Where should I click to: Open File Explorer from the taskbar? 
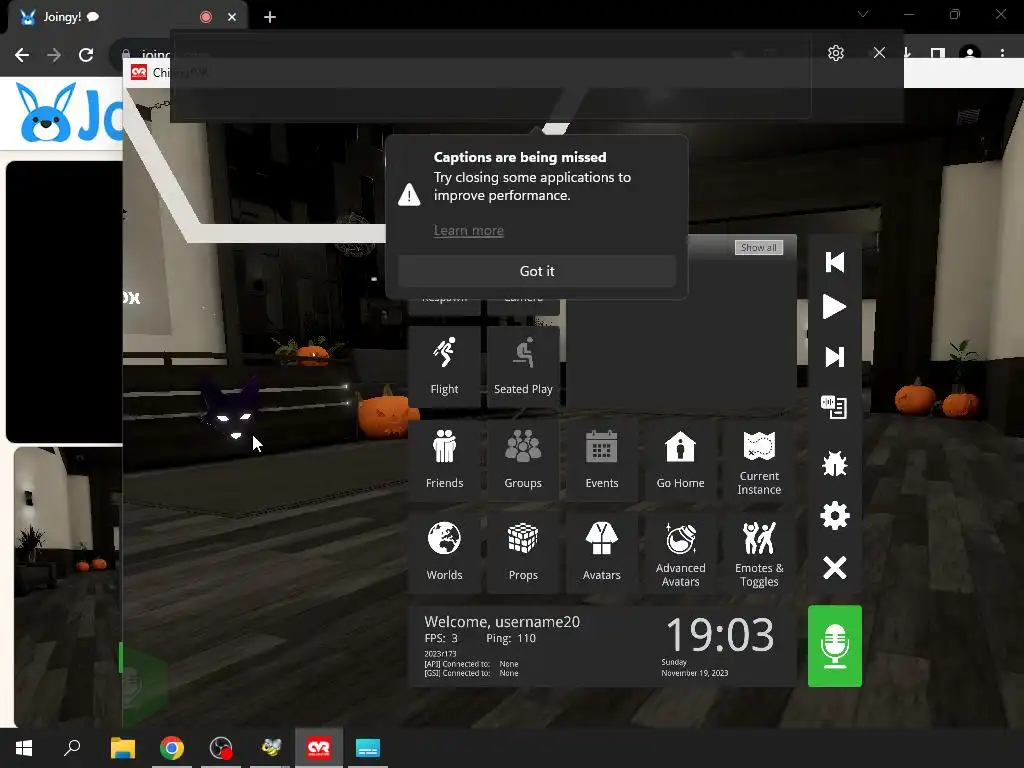coord(122,748)
